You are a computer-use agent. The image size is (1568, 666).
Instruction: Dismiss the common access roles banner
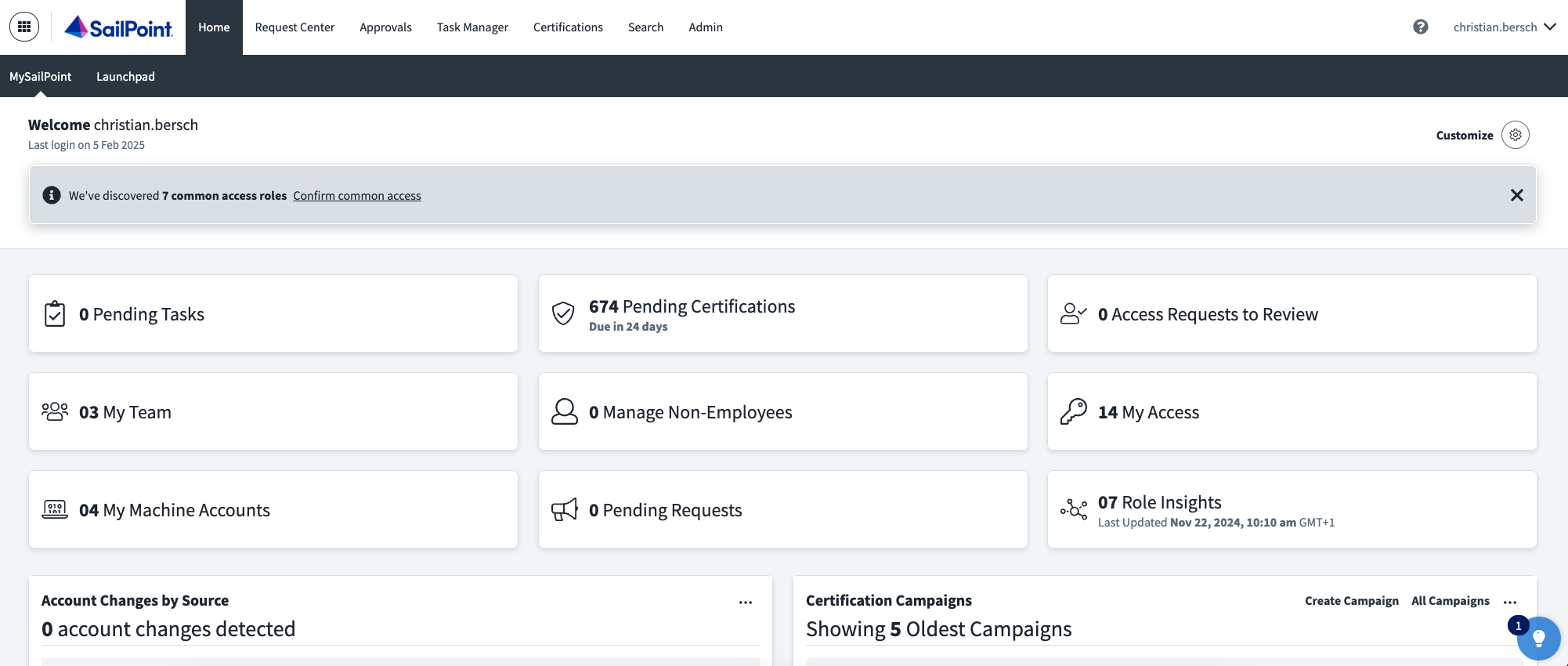click(x=1516, y=195)
